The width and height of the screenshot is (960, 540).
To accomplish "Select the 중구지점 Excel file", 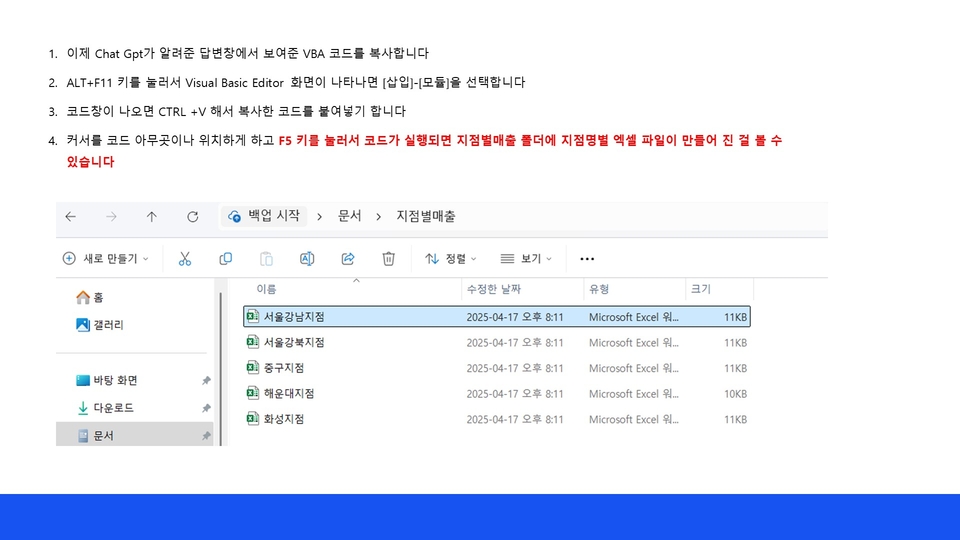I will tap(497, 368).
